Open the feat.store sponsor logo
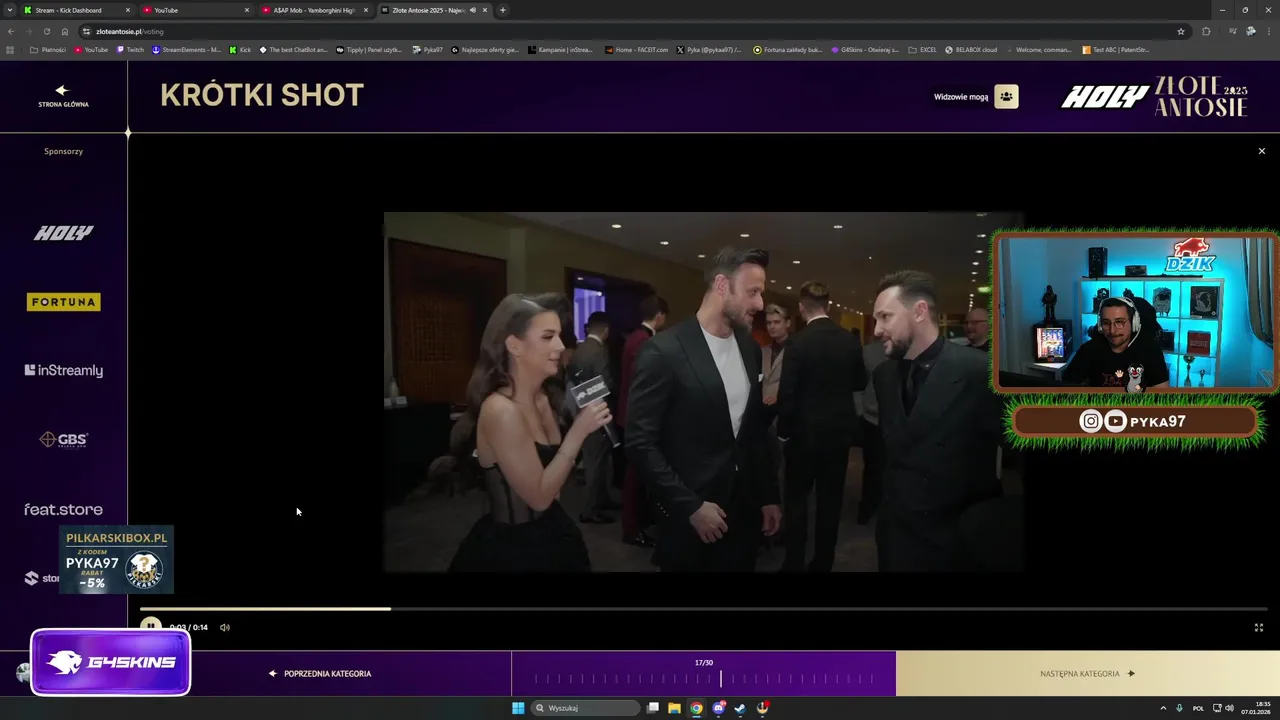 point(64,509)
